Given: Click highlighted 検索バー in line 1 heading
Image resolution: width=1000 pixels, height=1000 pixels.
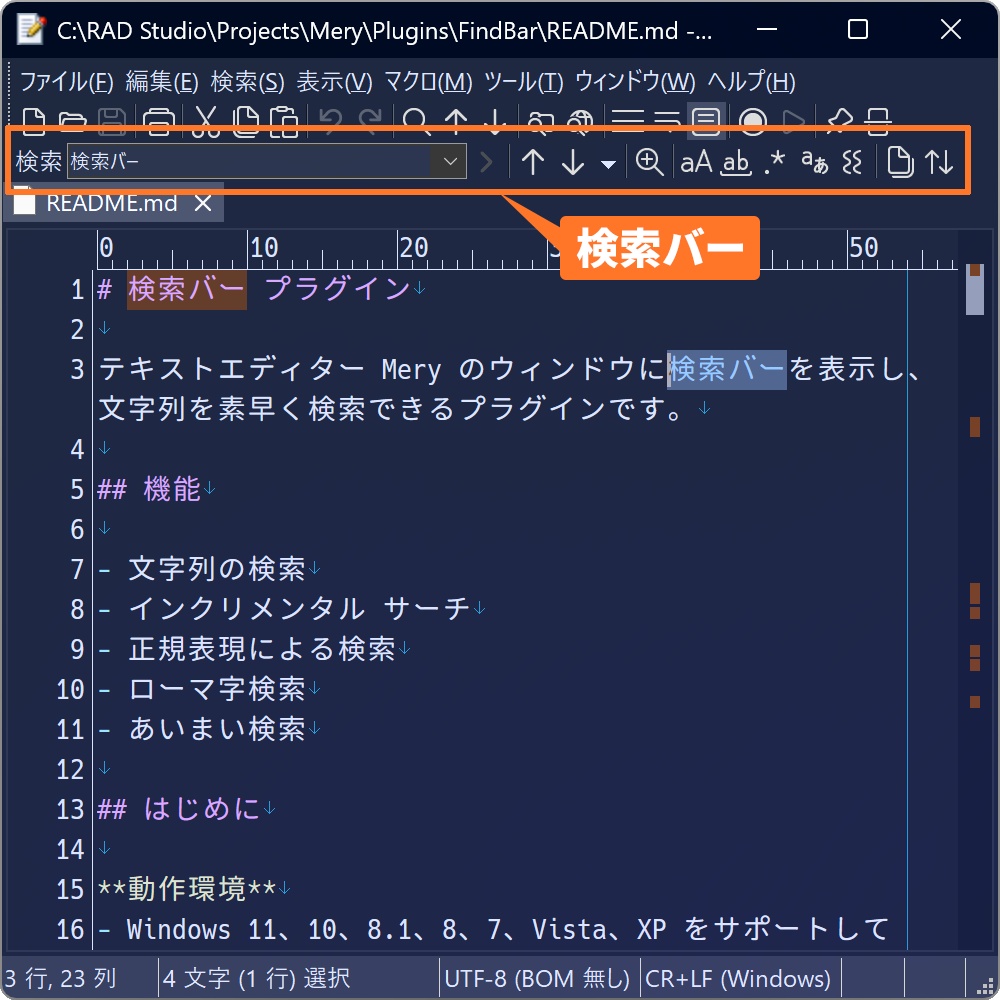Looking at the screenshot, I should (x=186, y=290).
